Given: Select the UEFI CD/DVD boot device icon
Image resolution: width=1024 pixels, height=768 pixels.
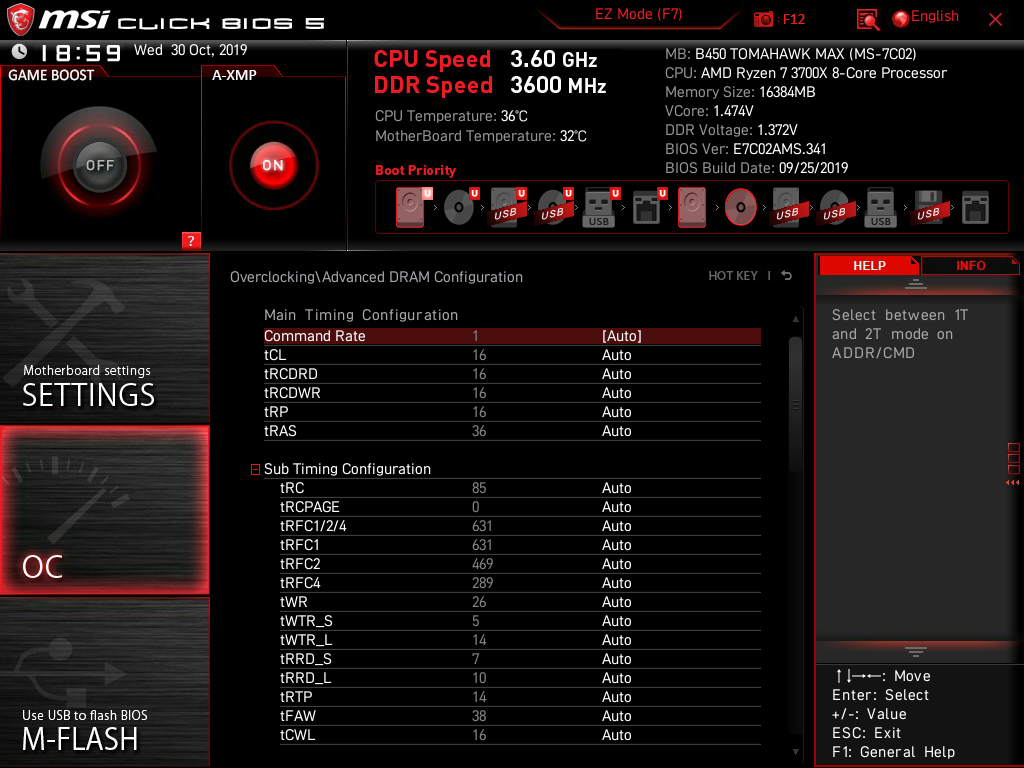Looking at the screenshot, I should click(x=458, y=207).
